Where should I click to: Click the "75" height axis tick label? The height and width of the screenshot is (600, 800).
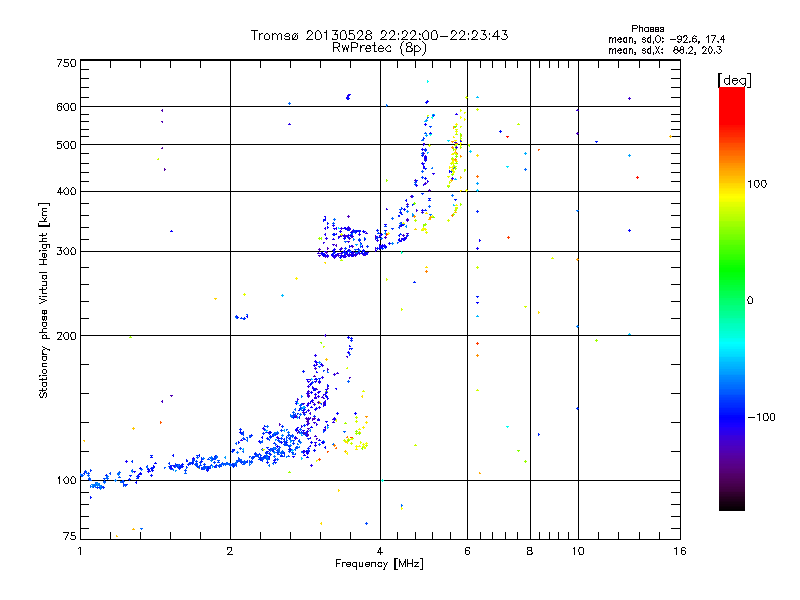click(x=70, y=536)
